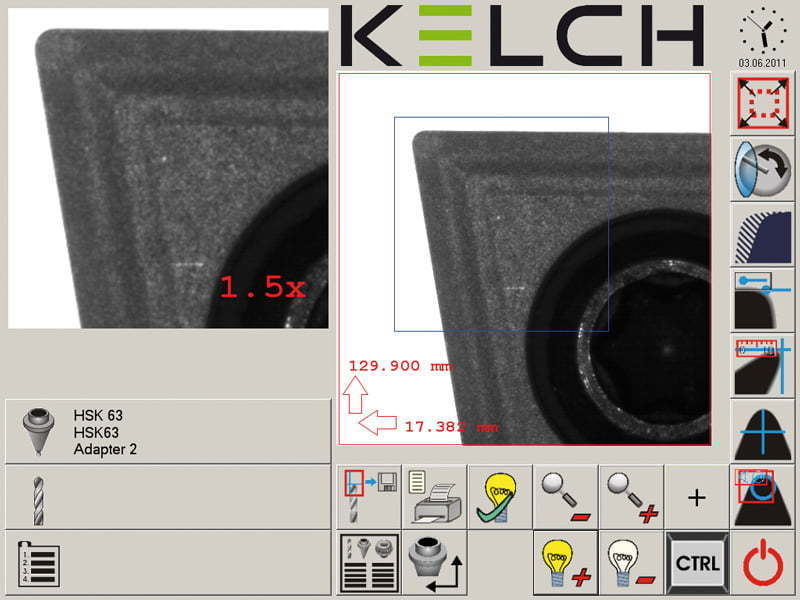
Task: Click the plus sign crosshair button
Action: pyautogui.click(x=697, y=498)
